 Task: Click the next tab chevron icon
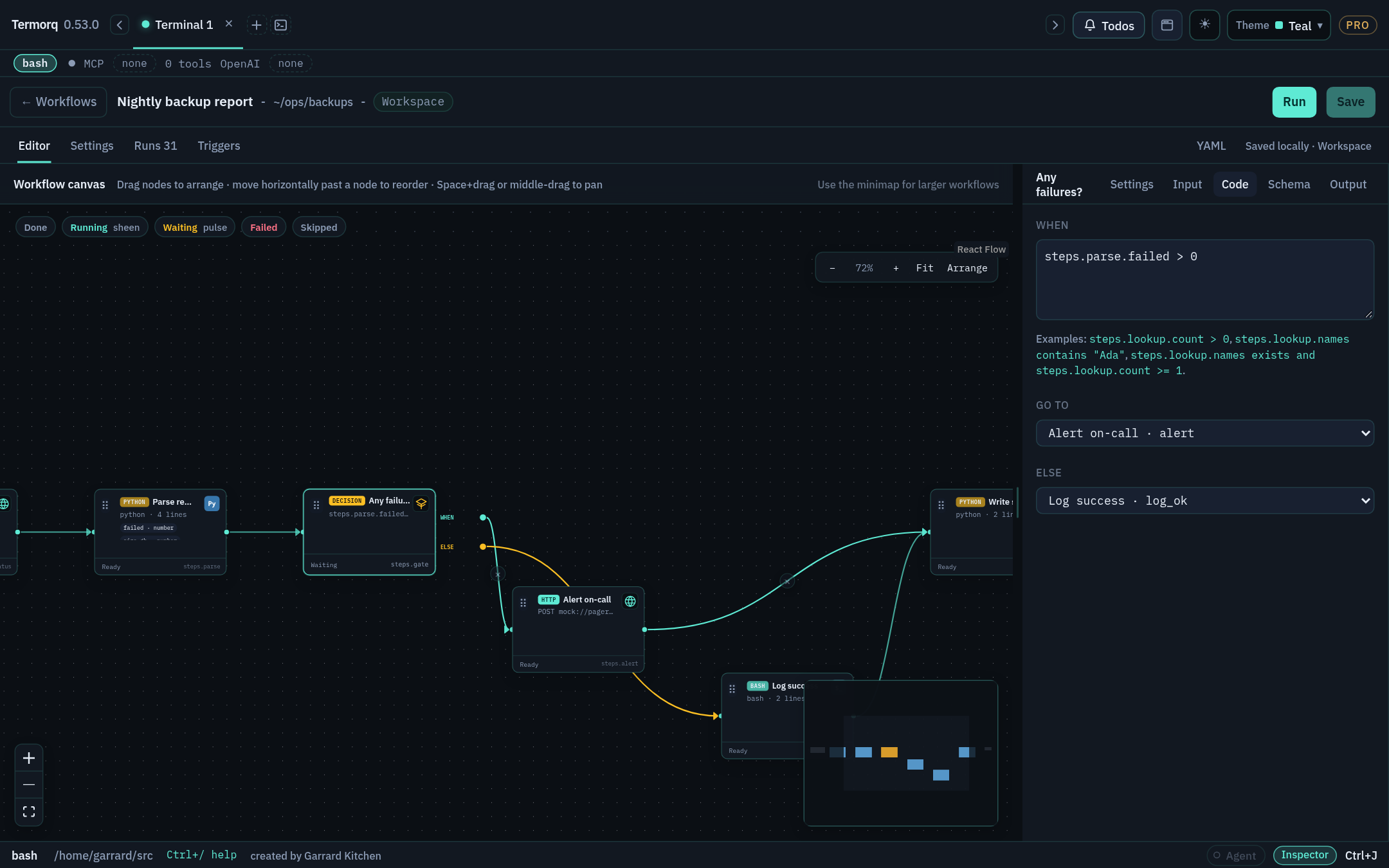pyautogui.click(x=1055, y=25)
